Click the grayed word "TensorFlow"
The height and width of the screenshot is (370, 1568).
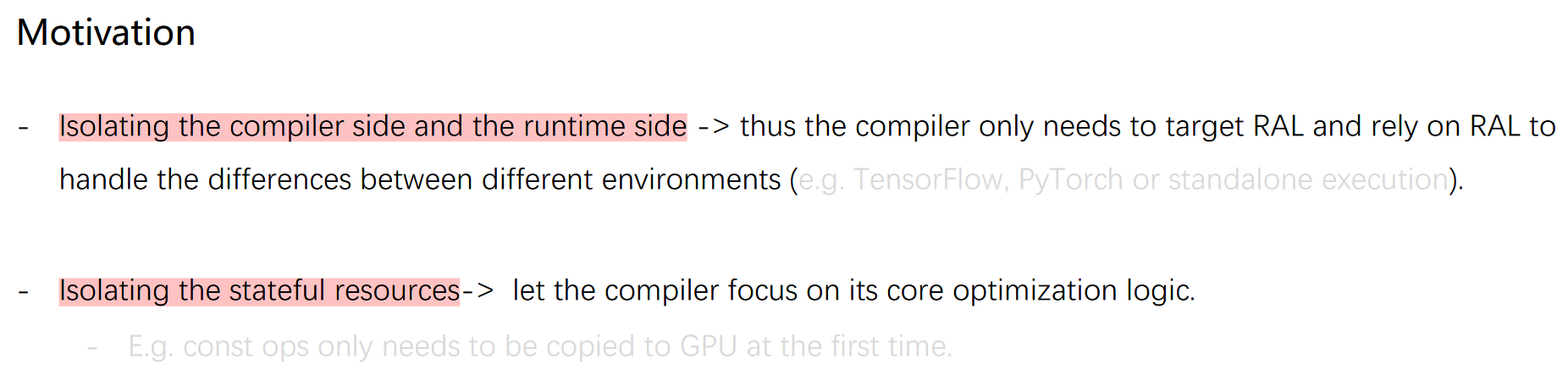point(927,180)
